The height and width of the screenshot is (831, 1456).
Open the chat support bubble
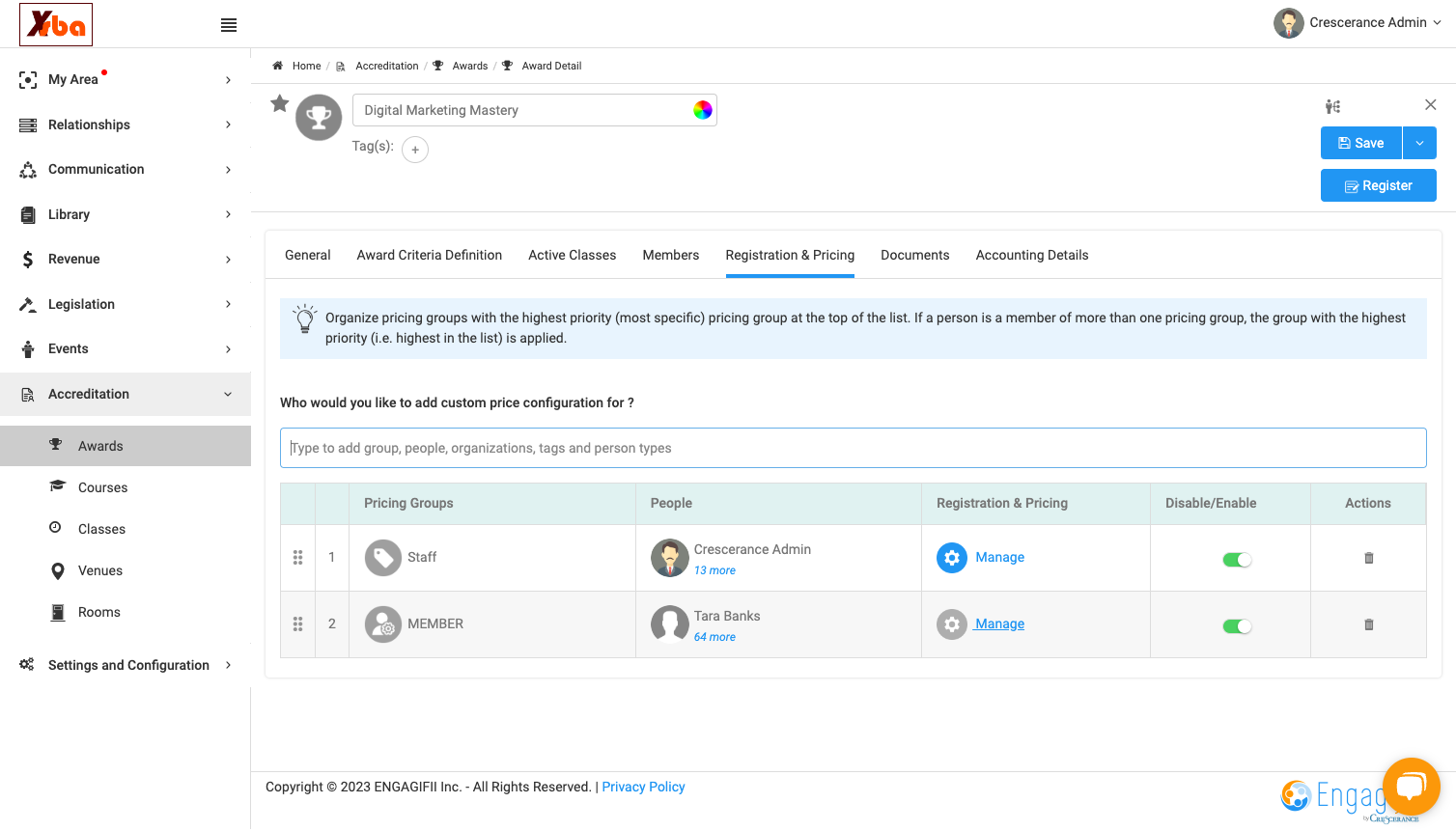coord(1411,787)
